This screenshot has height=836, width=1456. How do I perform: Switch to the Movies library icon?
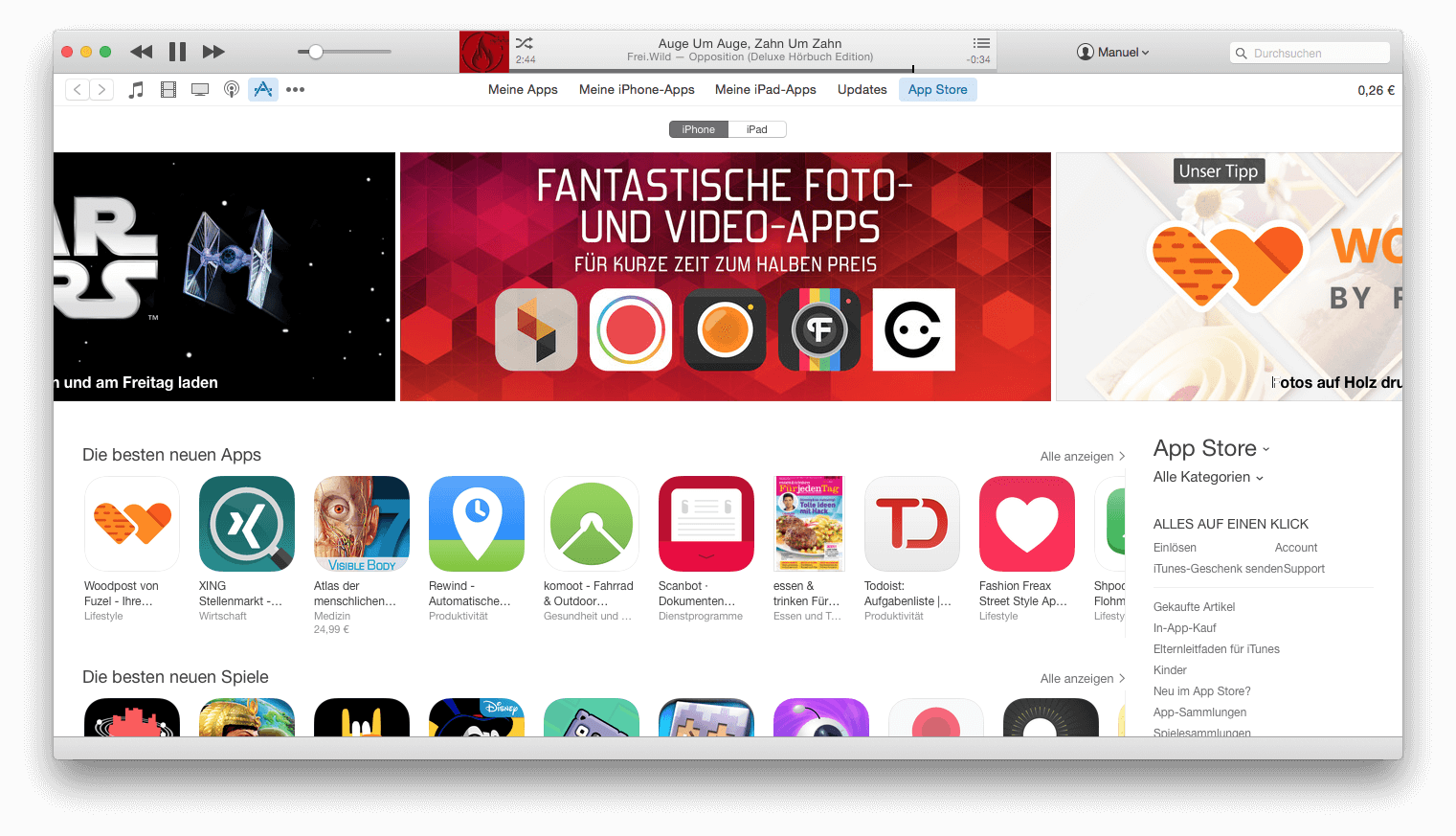pos(168,90)
